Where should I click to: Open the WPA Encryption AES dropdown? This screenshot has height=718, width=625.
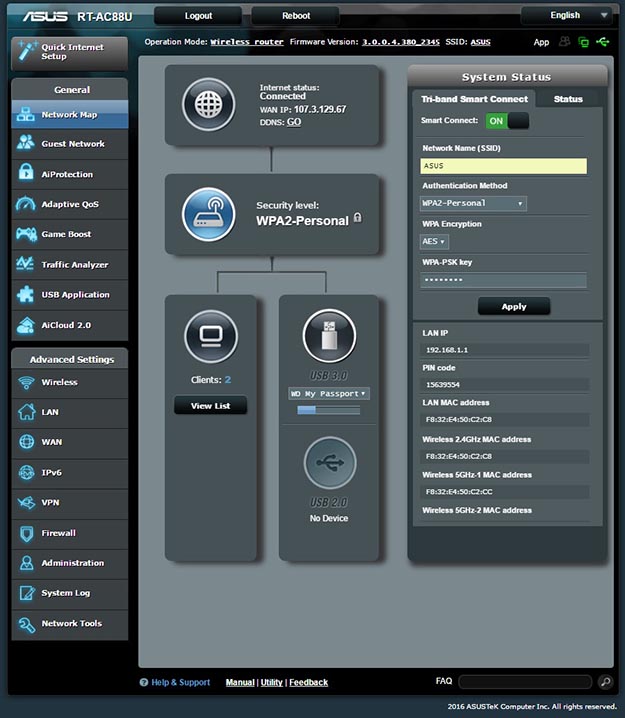[x=434, y=242]
